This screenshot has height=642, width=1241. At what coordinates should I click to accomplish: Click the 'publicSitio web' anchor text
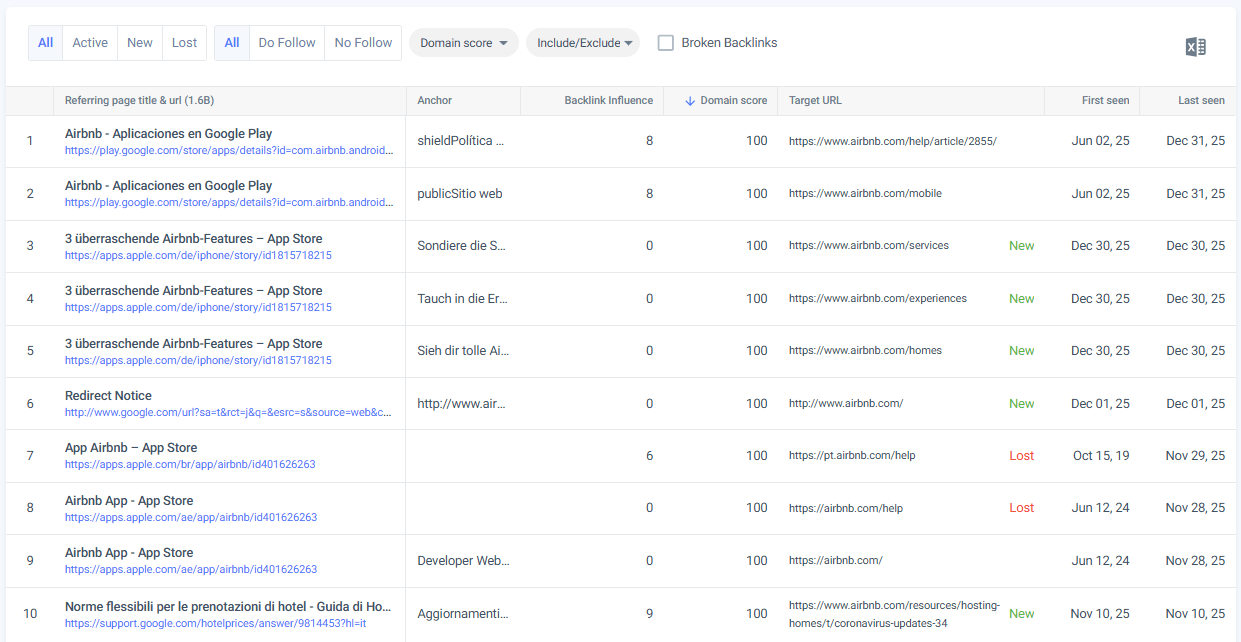[x=460, y=194]
